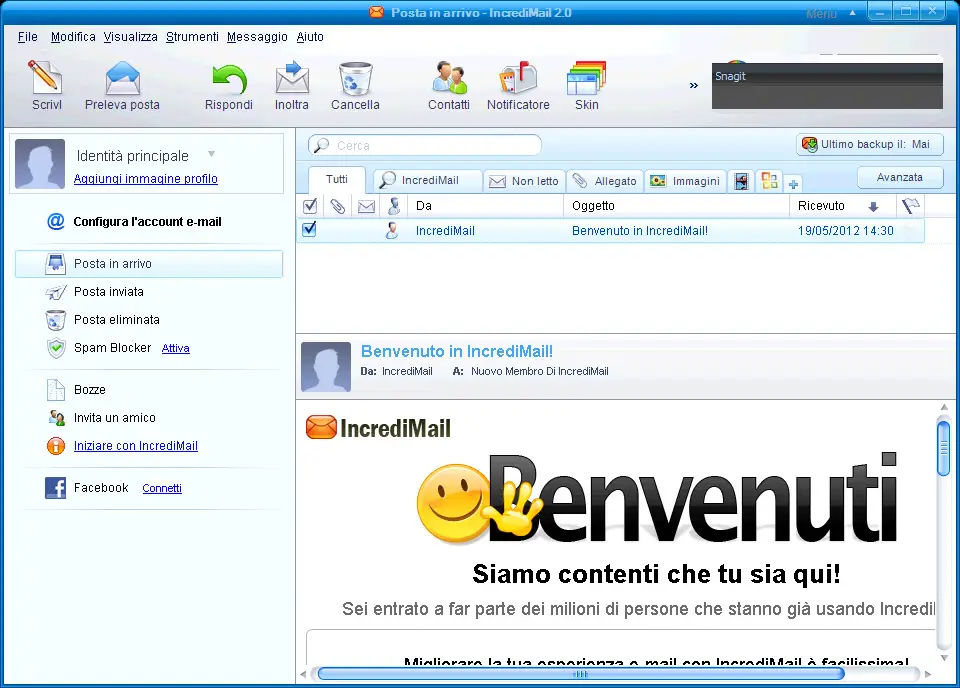
Task: Open Iniziare con IncrediMail link
Action: point(135,446)
